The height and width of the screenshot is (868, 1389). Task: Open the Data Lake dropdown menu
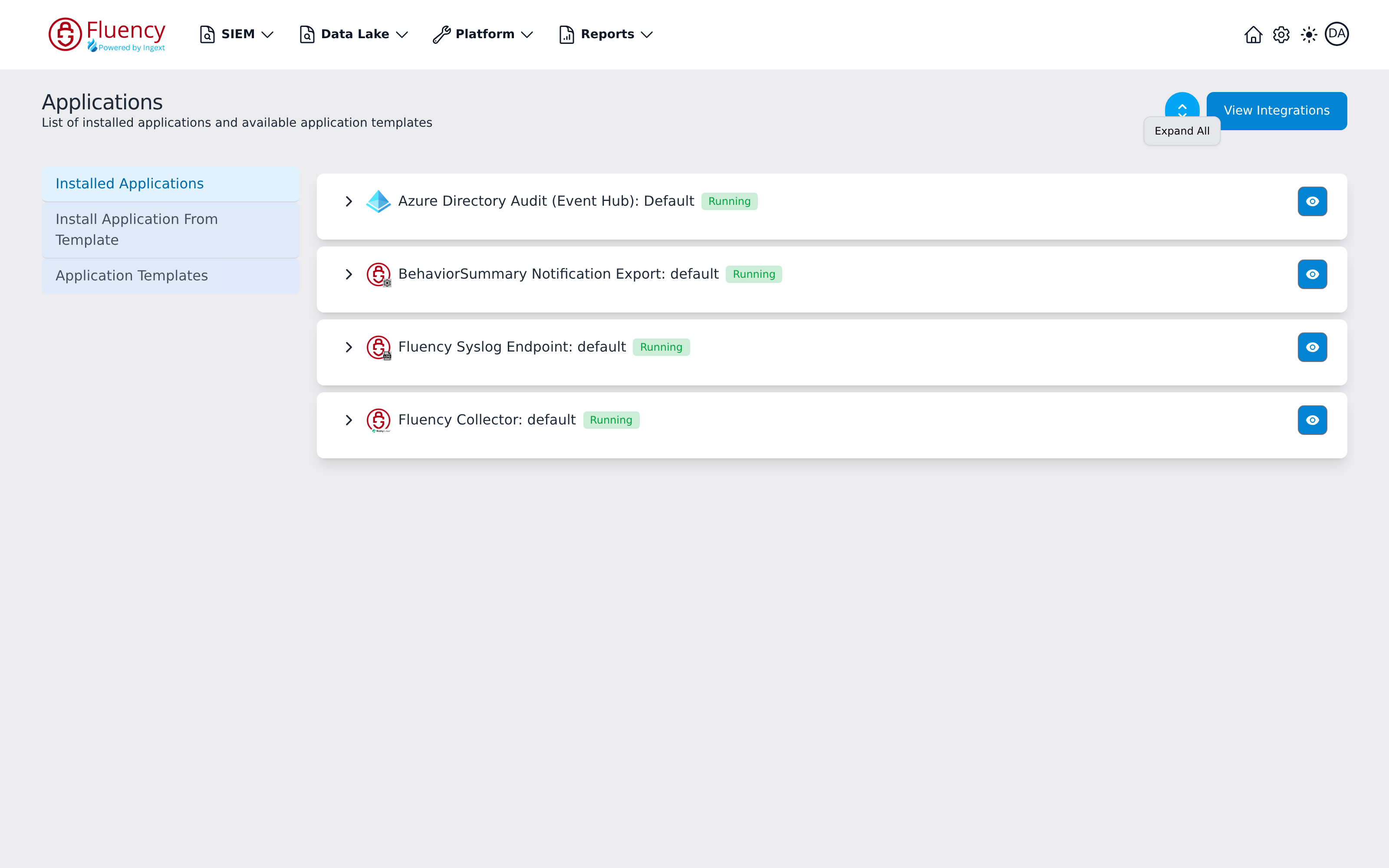pyautogui.click(x=354, y=34)
